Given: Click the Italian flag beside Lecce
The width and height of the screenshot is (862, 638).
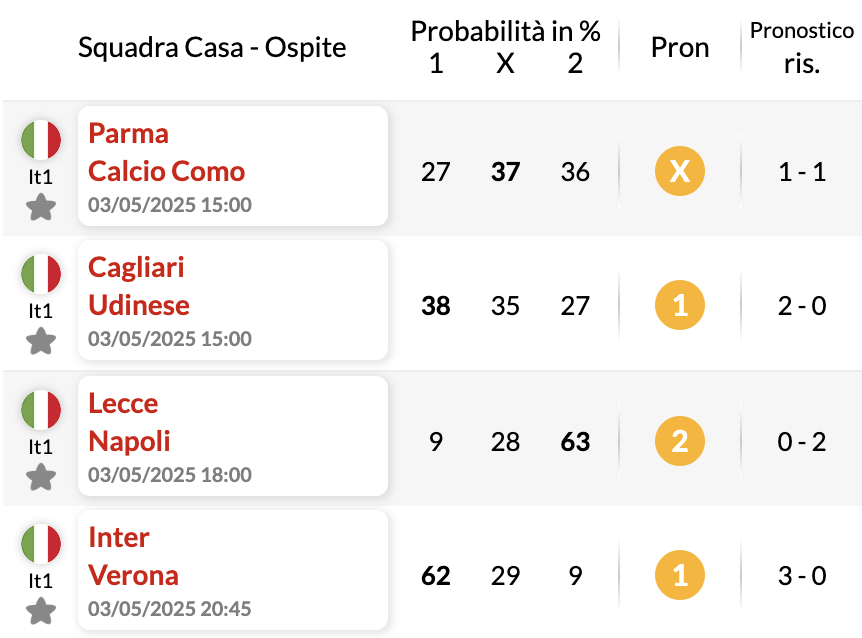Looking at the screenshot, I should pos(41,409).
